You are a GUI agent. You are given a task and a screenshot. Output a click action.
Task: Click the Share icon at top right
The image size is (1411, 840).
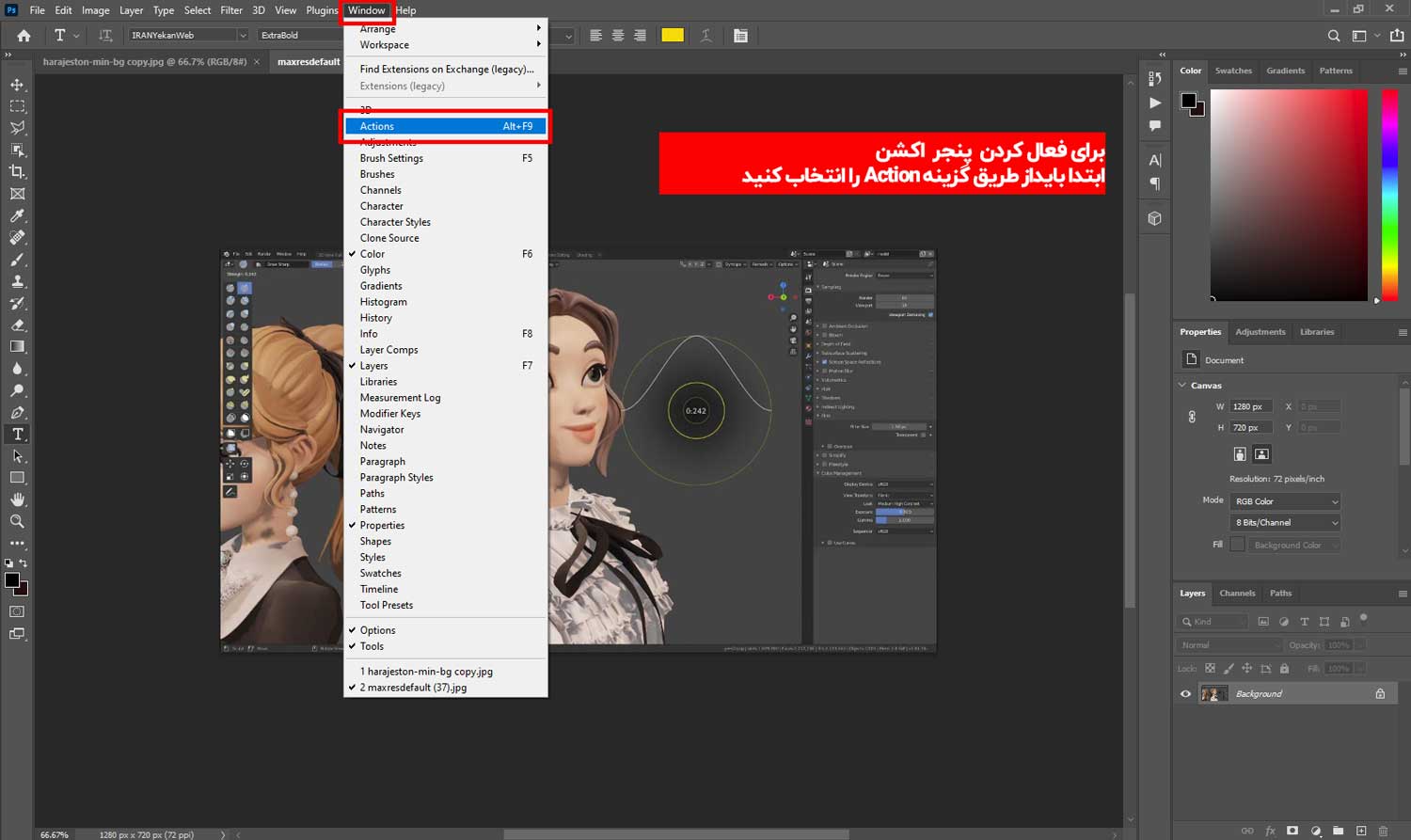(x=1397, y=36)
